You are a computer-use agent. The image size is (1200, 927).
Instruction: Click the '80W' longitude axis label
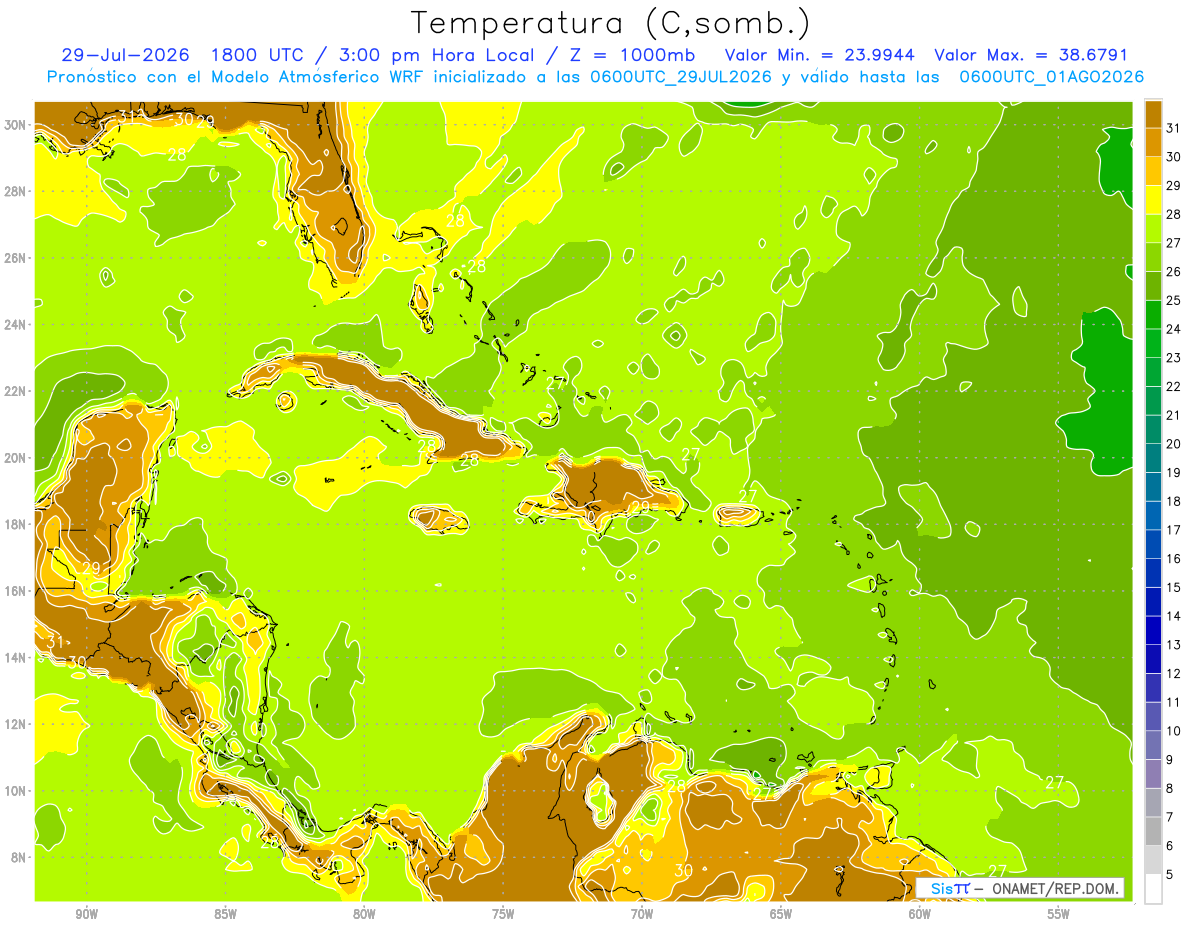pyautogui.click(x=364, y=914)
